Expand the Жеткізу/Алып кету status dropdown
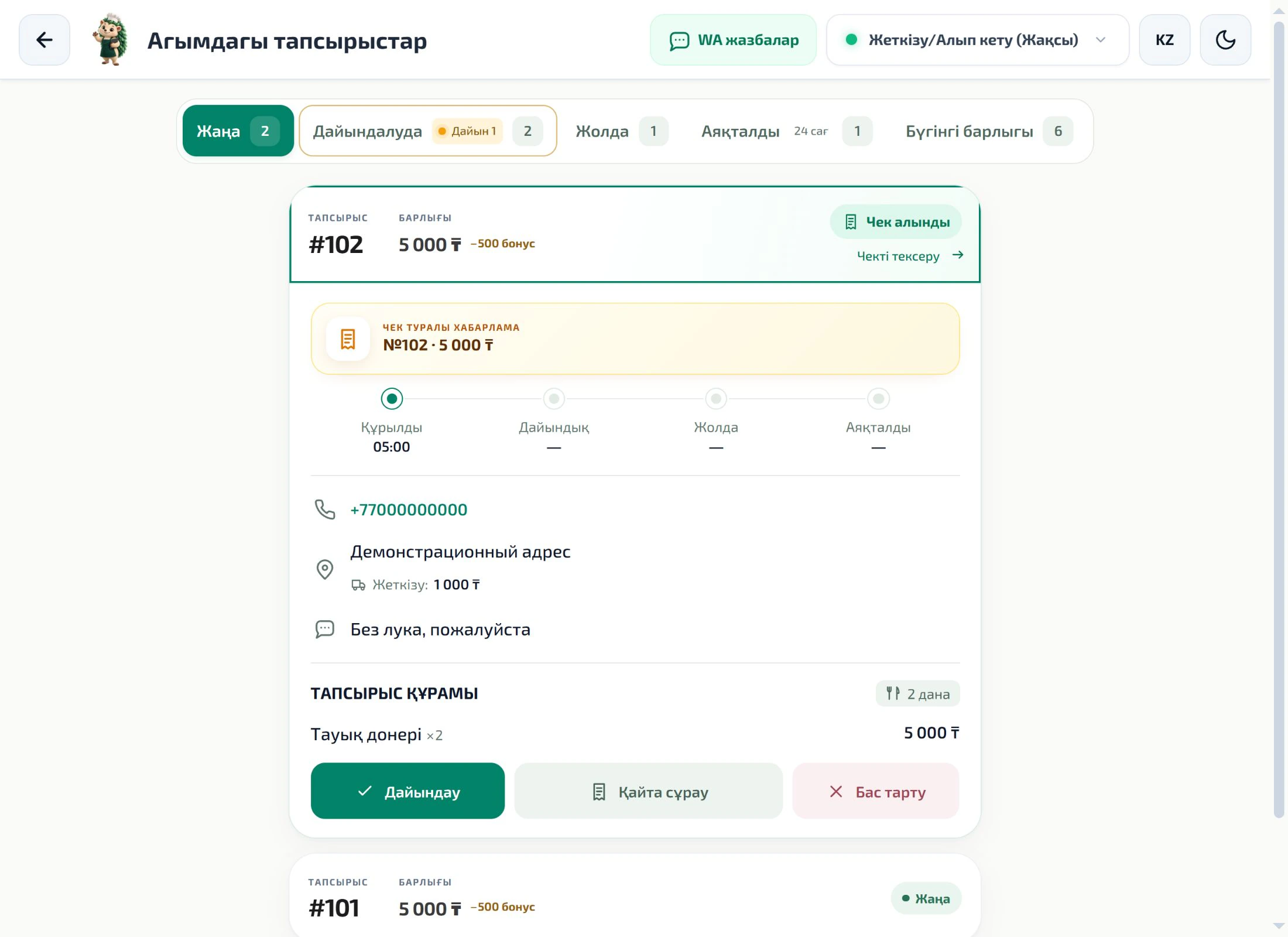1288x937 pixels. 977,40
